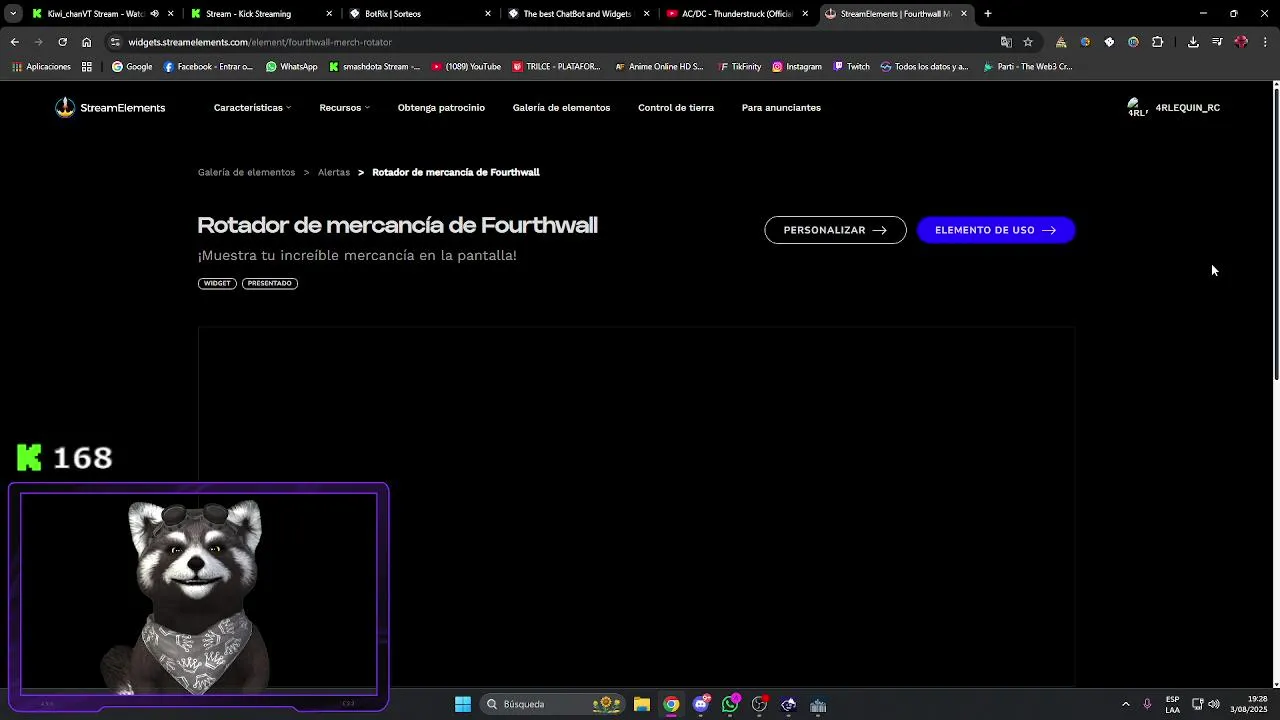Viewport: 1280px width, 720px height.
Task: Open the Apps grid shortcut in bookmarks bar
Action: (87, 67)
